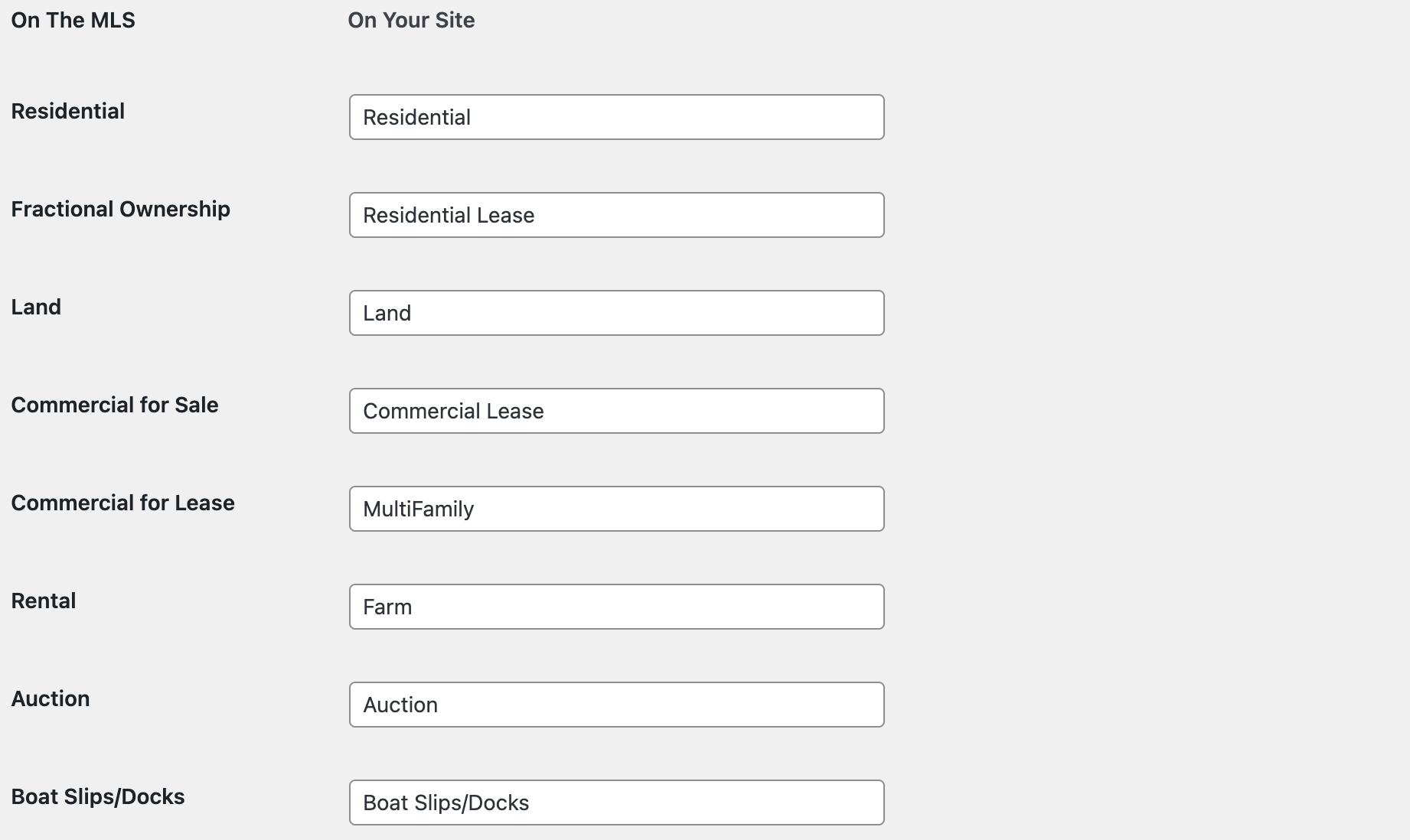Screen dimensions: 1410x840
Task: Click the 'Rental' MLS row label
Action: coord(44,601)
